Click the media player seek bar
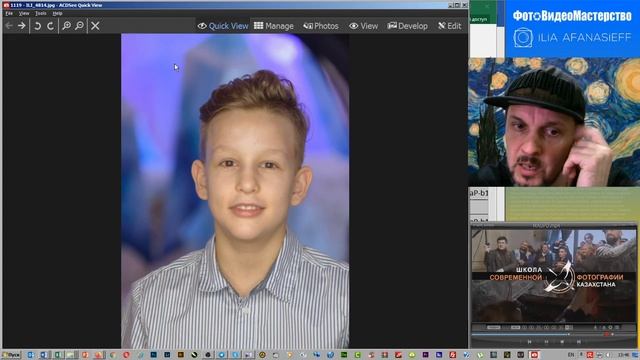Screen dimensions: 640x360 [x=536, y=334]
